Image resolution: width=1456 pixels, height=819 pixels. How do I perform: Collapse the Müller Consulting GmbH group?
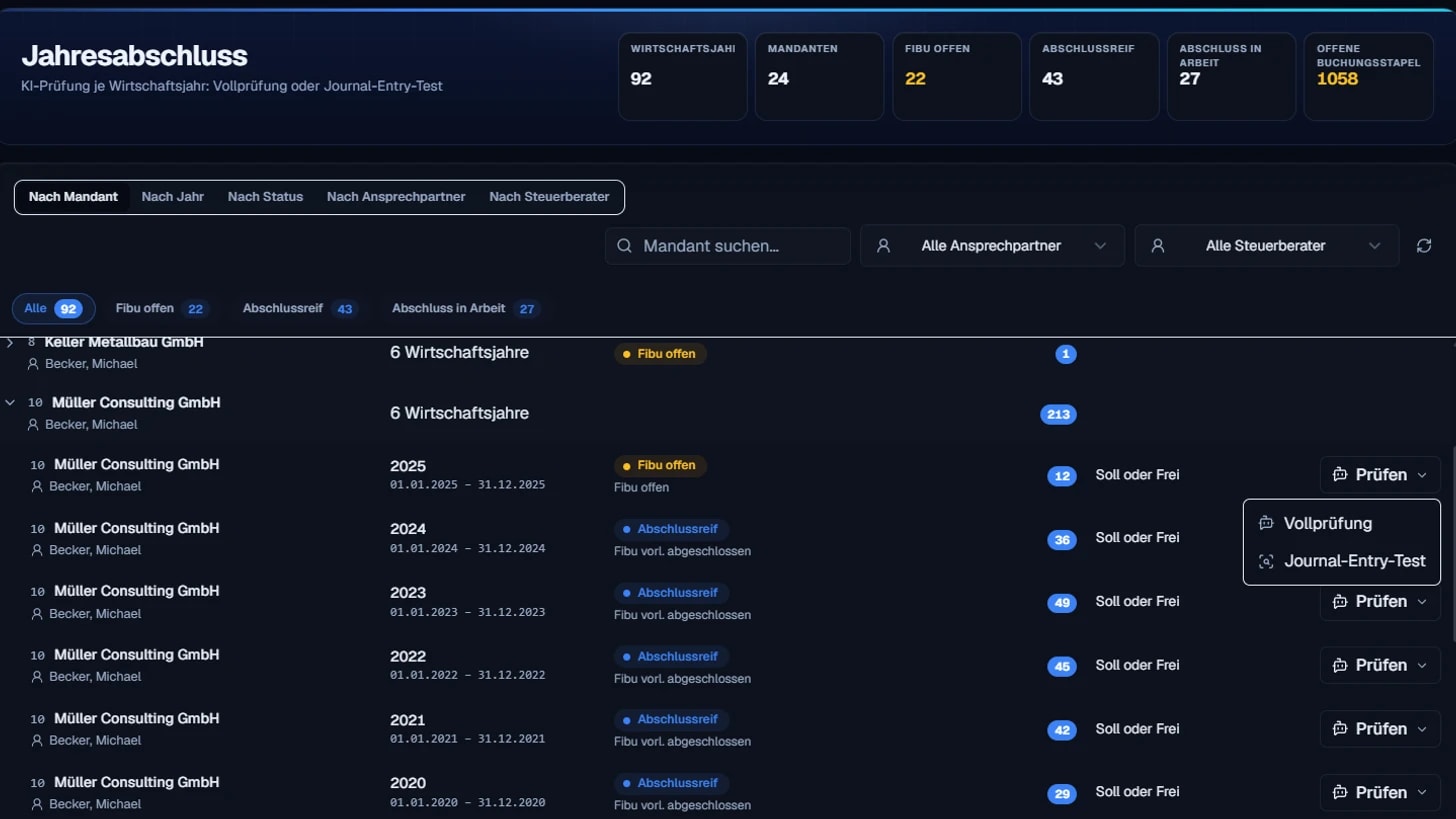click(x=10, y=402)
